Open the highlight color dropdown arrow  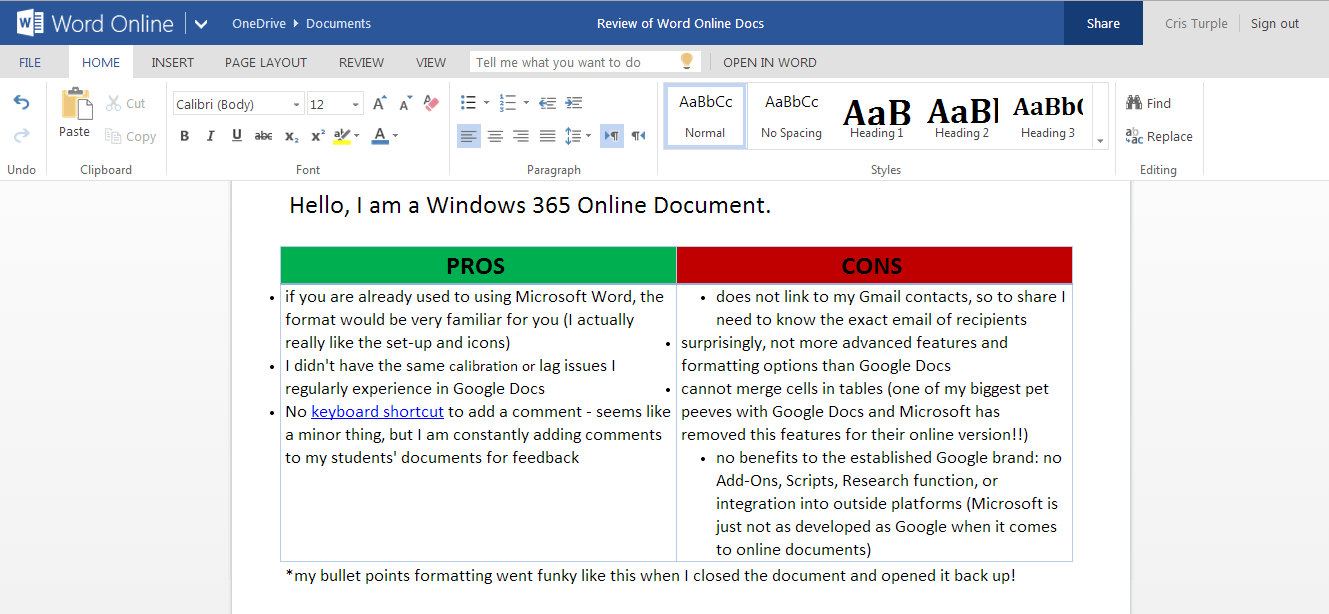(358, 136)
